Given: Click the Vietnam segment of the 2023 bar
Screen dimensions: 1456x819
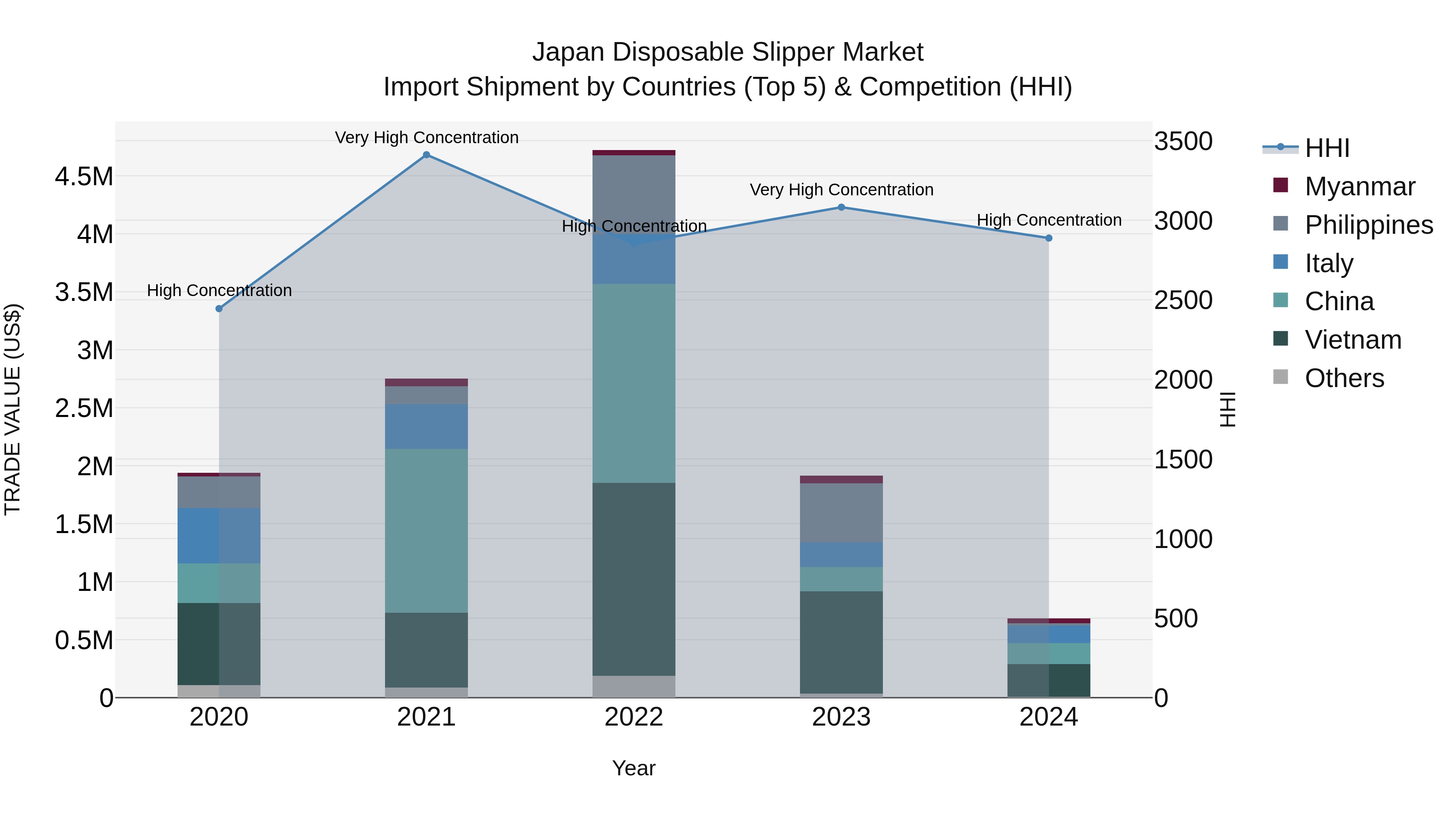Looking at the screenshot, I should (841, 643).
